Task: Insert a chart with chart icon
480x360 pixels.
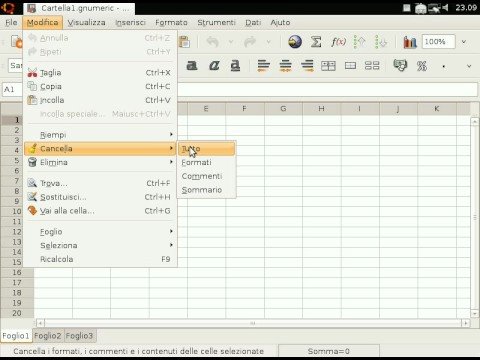Action: coord(410,42)
